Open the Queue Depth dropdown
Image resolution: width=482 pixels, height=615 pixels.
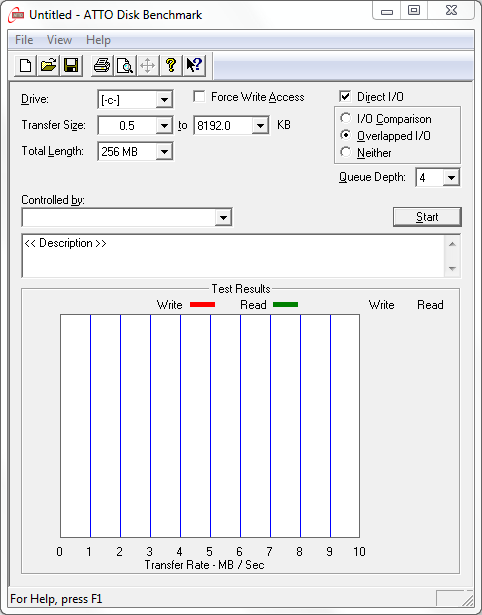point(451,178)
